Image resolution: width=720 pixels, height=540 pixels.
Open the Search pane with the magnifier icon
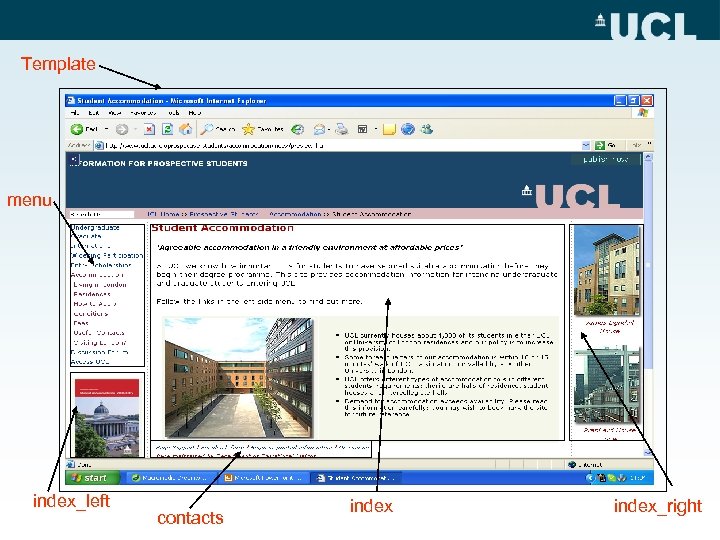click(x=207, y=129)
